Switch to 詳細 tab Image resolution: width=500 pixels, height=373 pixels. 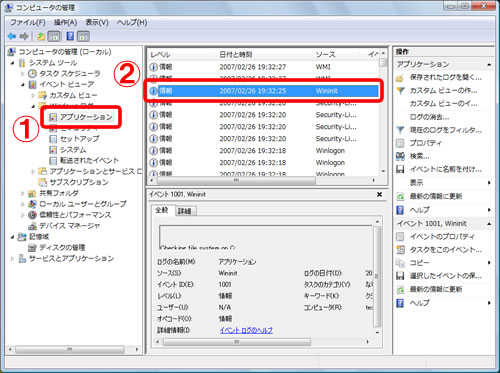(x=185, y=211)
